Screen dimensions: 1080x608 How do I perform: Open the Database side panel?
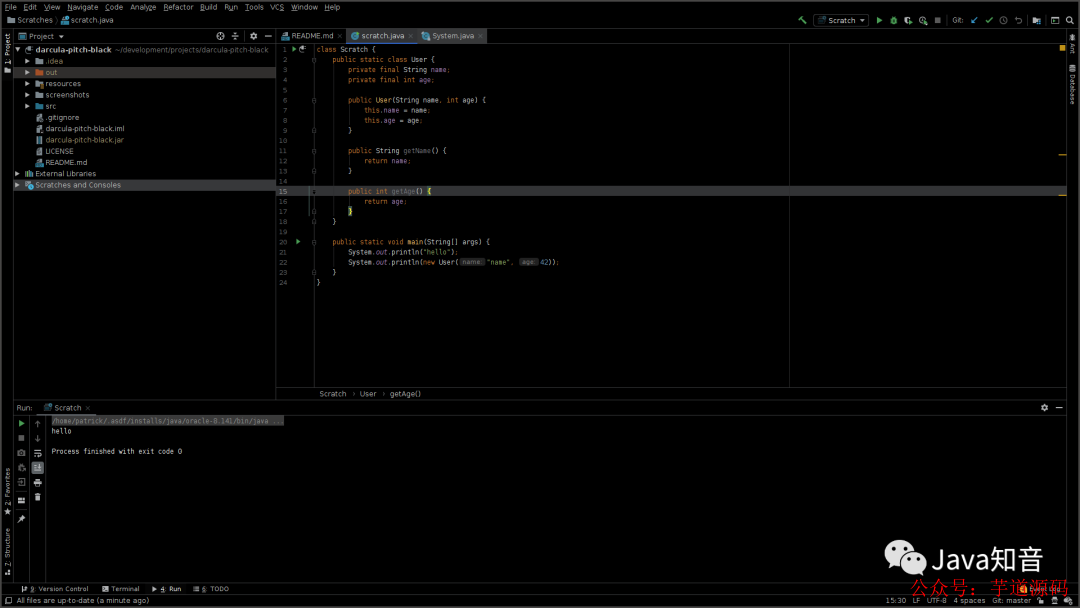pyautogui.click(x=1072, y=84)
